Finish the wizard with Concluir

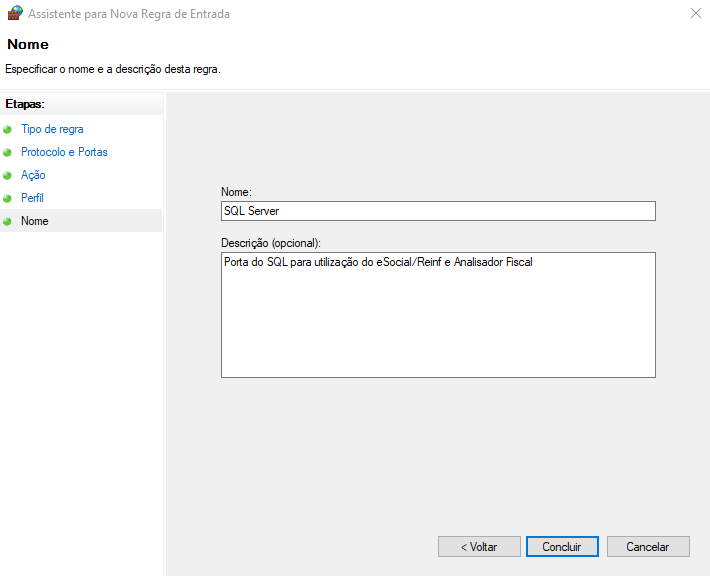tap(562, 547)
